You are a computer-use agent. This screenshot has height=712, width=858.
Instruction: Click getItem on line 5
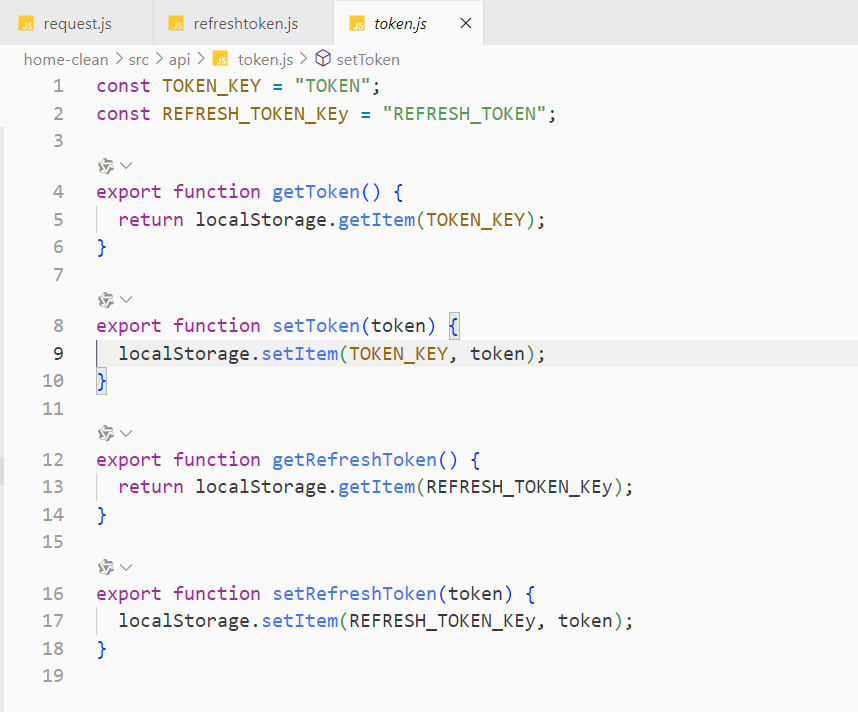click(376, 220)
